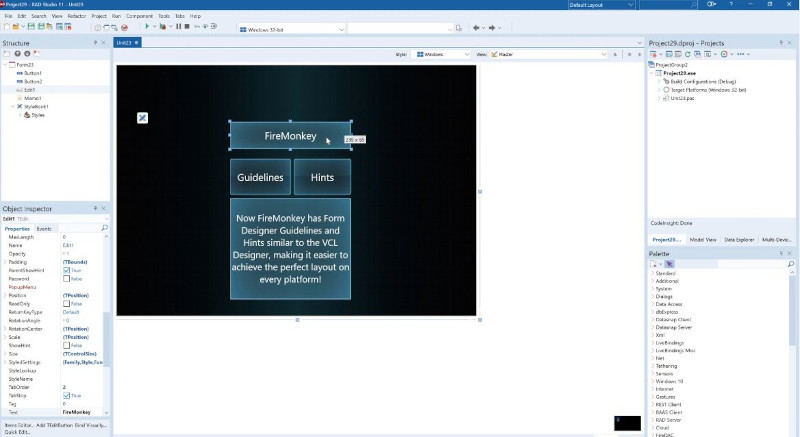800x437 pixels.
Task: Click the New item icon in main toolbar
Action: tap(7, 27)
